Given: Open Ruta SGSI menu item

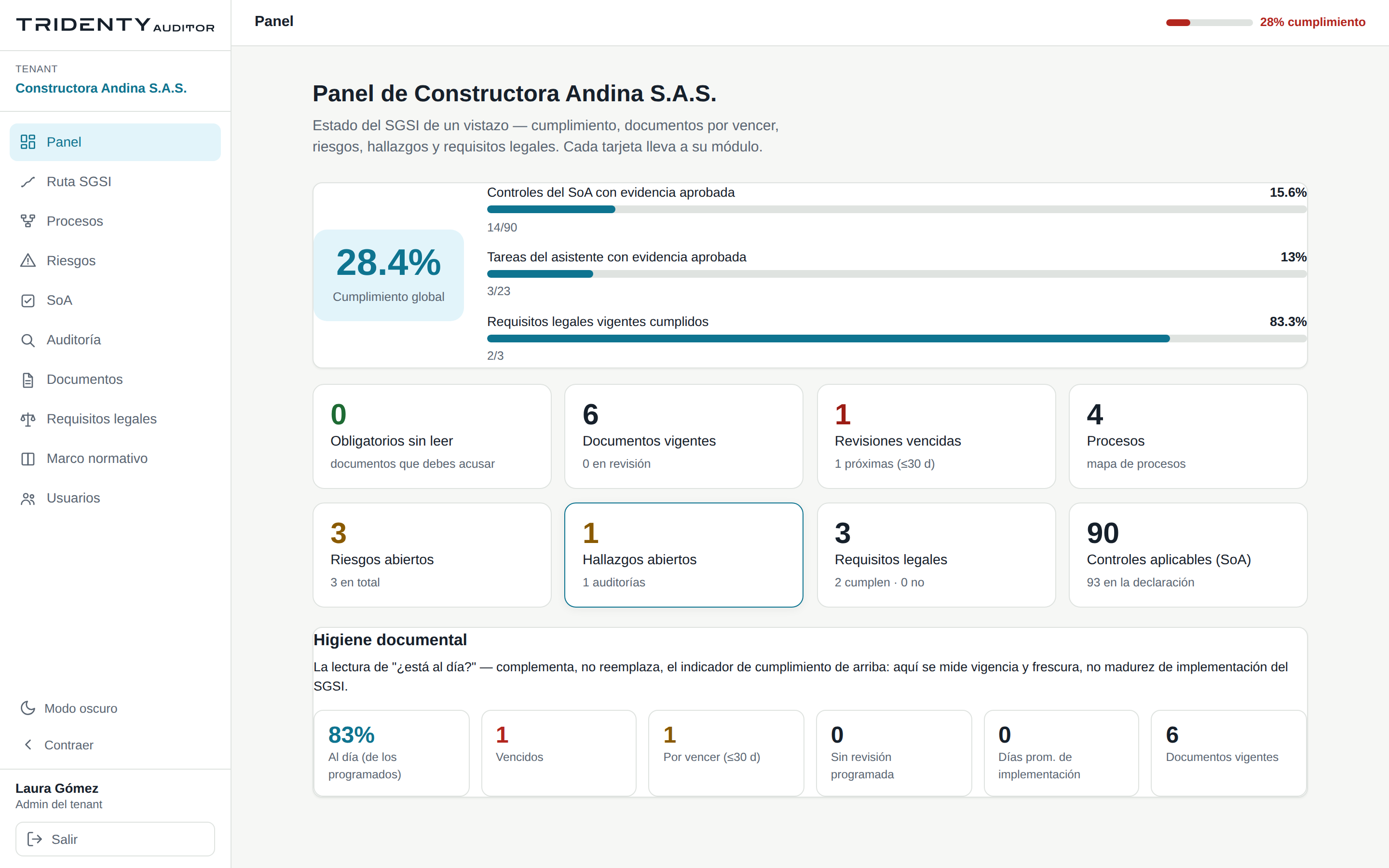Looking at the screenshot, I should tap(115, 181).
